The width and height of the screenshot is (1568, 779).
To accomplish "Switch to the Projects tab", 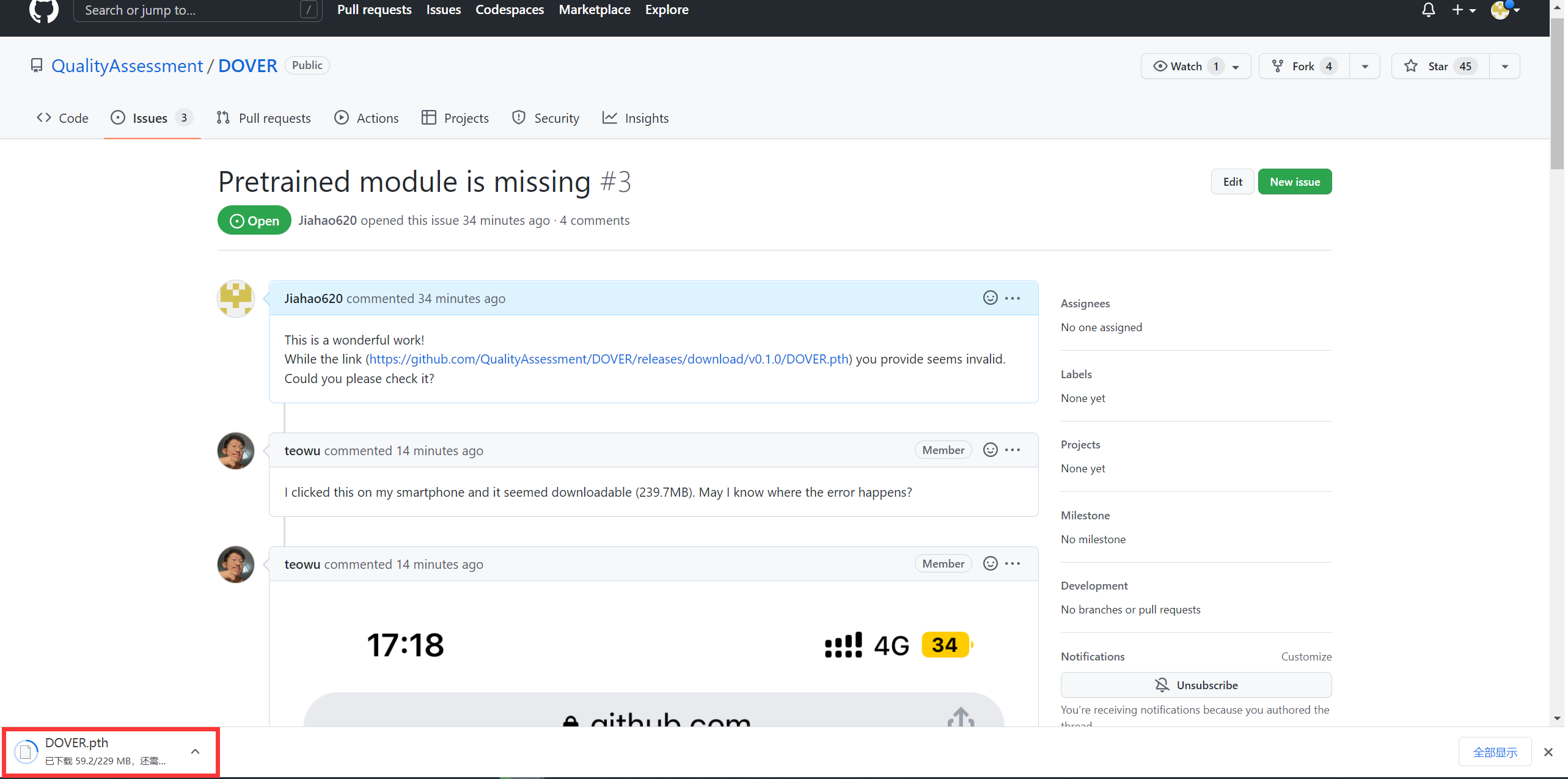I will (x=455, y=117).
